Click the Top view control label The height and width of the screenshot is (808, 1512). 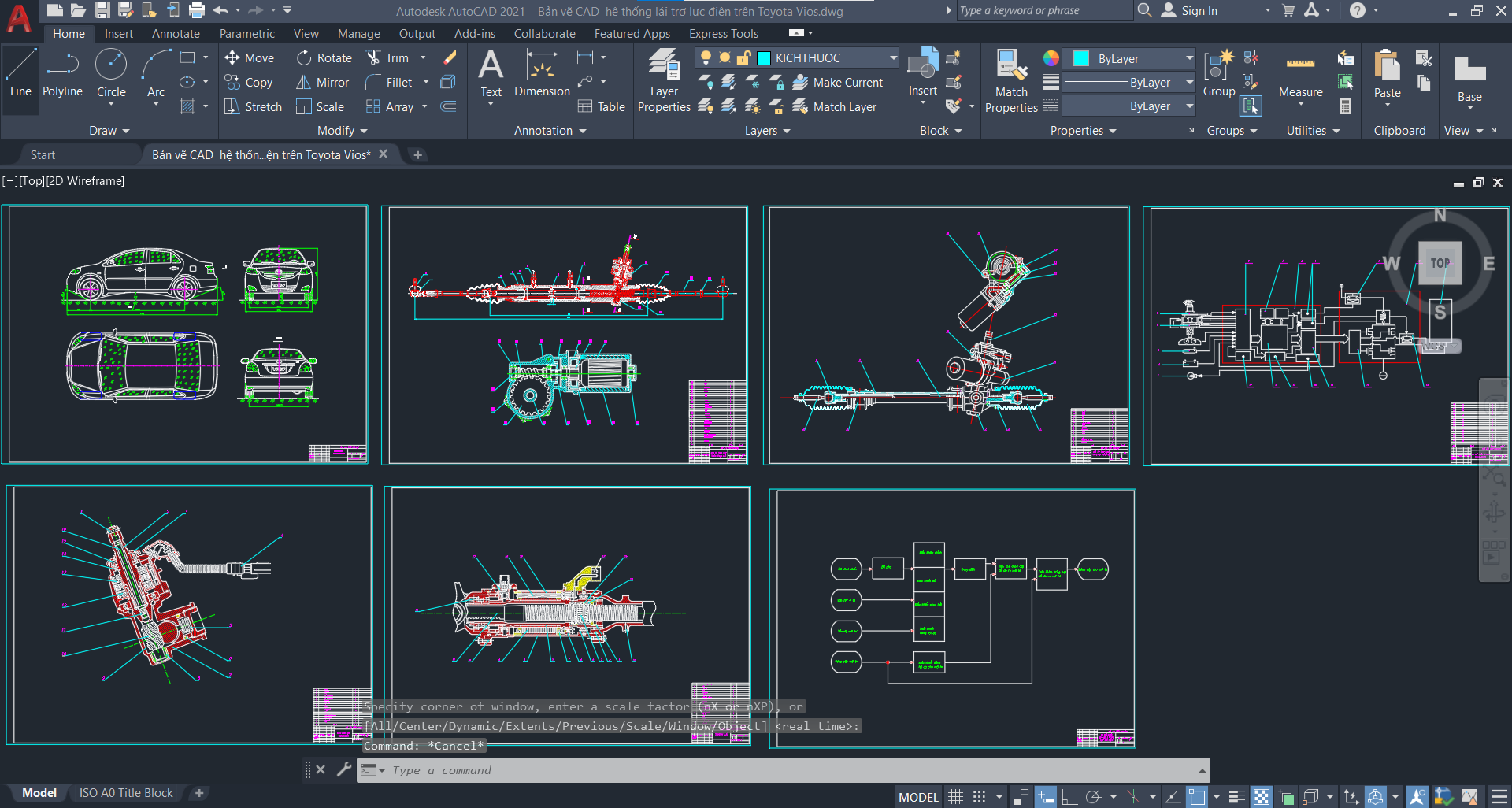pos(32,181)
